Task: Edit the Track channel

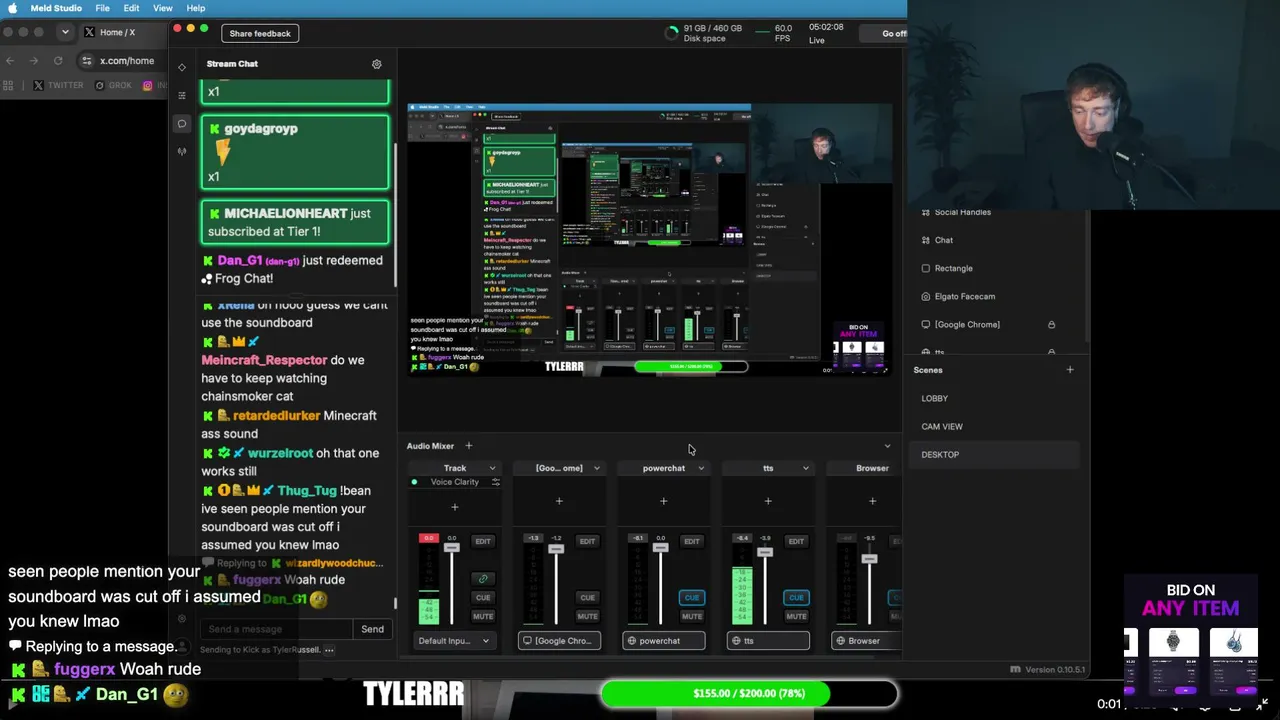Action: [483, 541]
